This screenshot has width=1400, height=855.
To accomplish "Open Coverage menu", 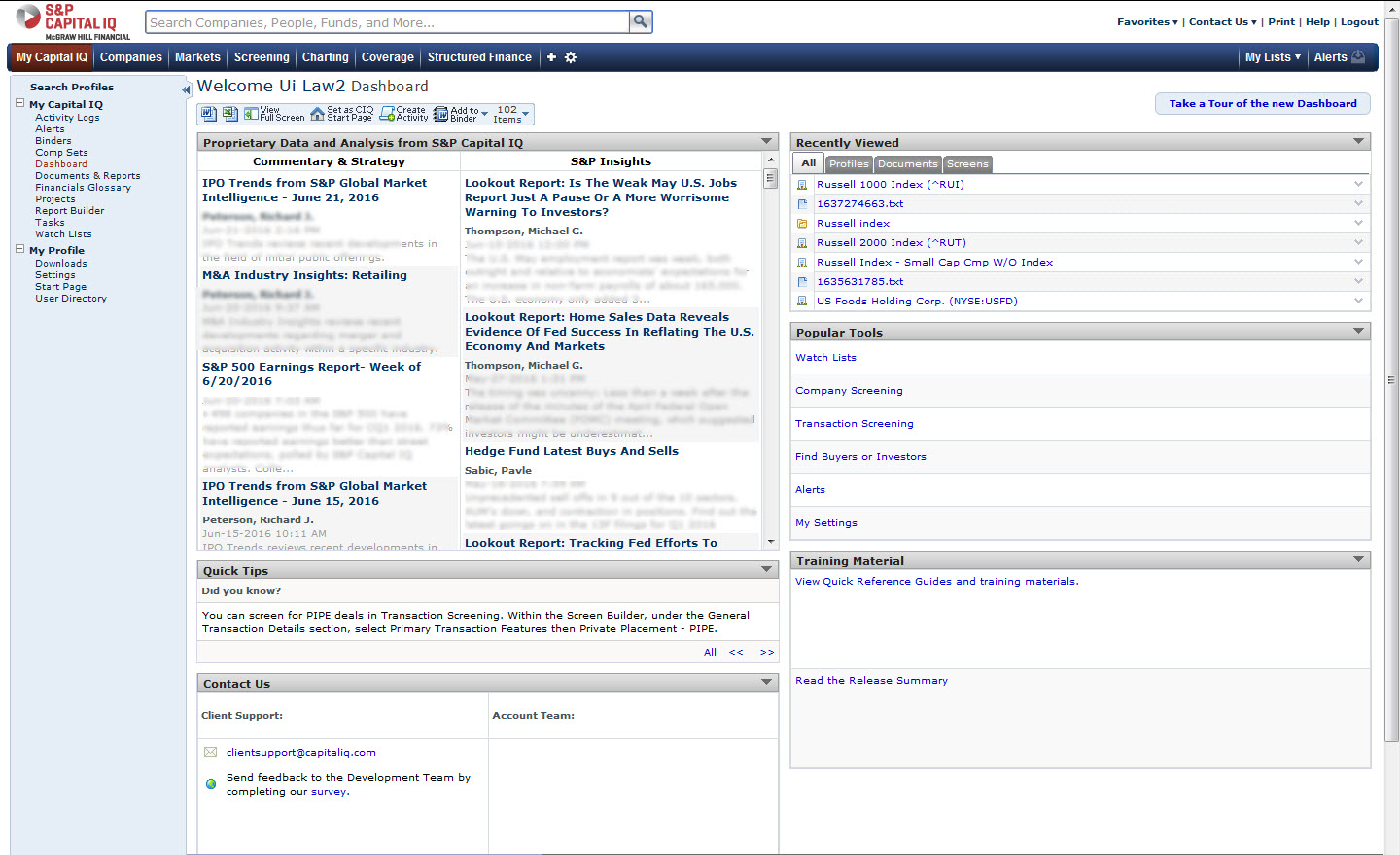I will click(387, 57).
